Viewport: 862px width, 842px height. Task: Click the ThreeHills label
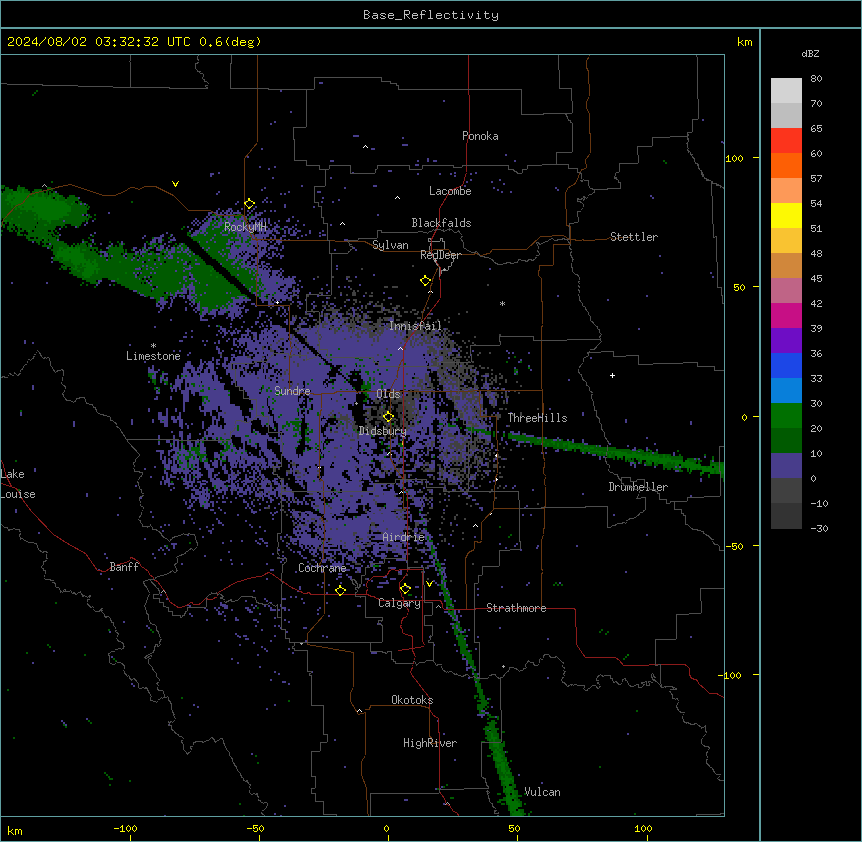pos(537,418)
